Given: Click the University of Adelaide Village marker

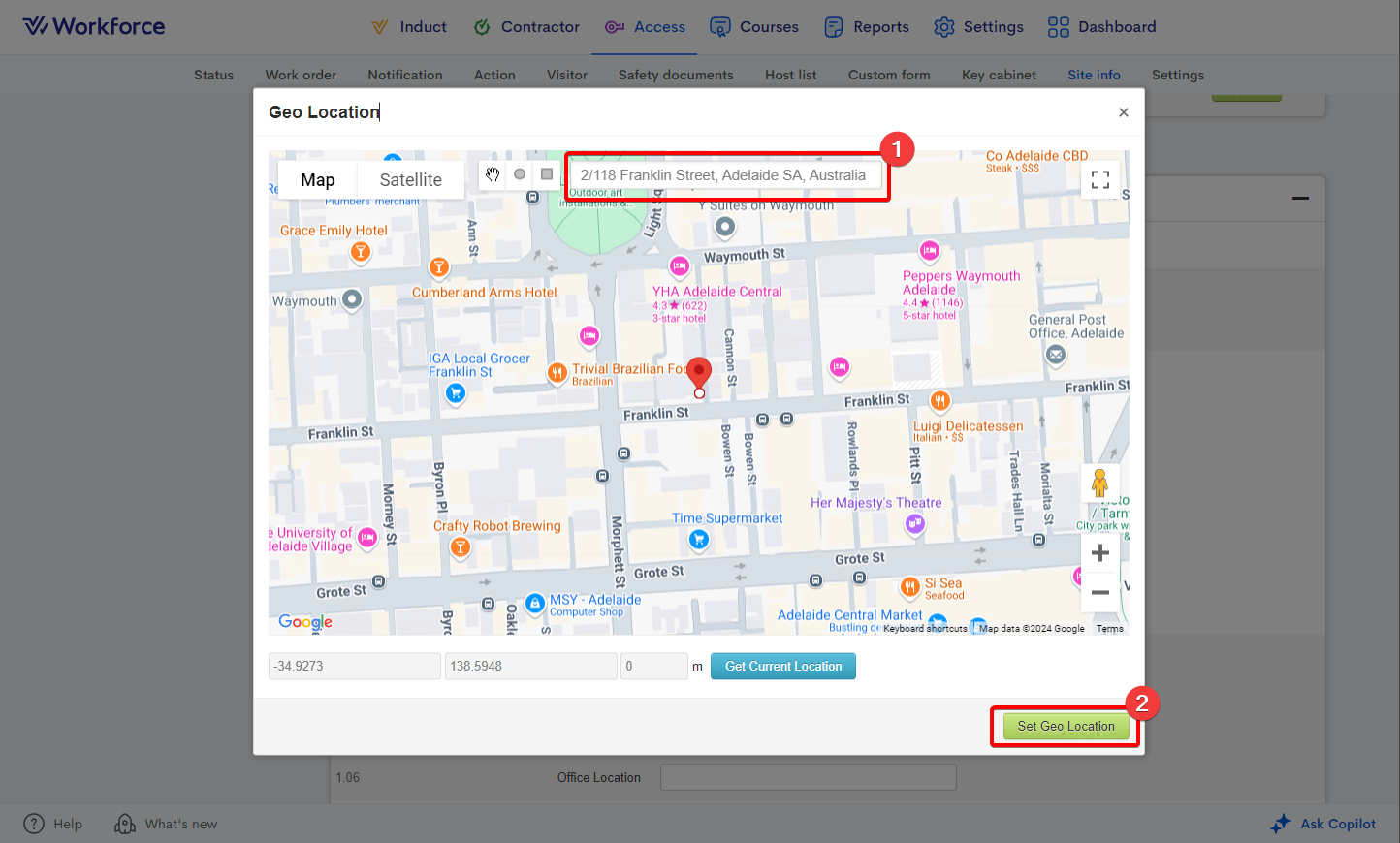Looking at the screenshot, I should click(x=367, y=538).
